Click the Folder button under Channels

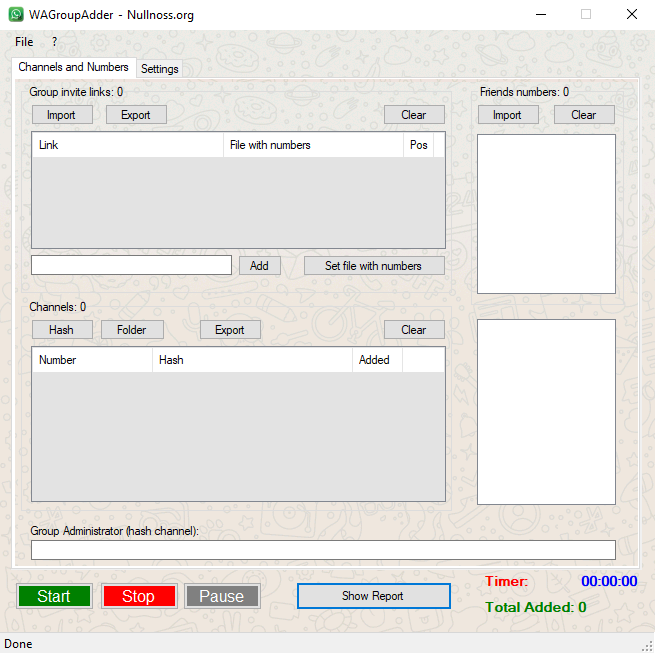click(131, 330)
